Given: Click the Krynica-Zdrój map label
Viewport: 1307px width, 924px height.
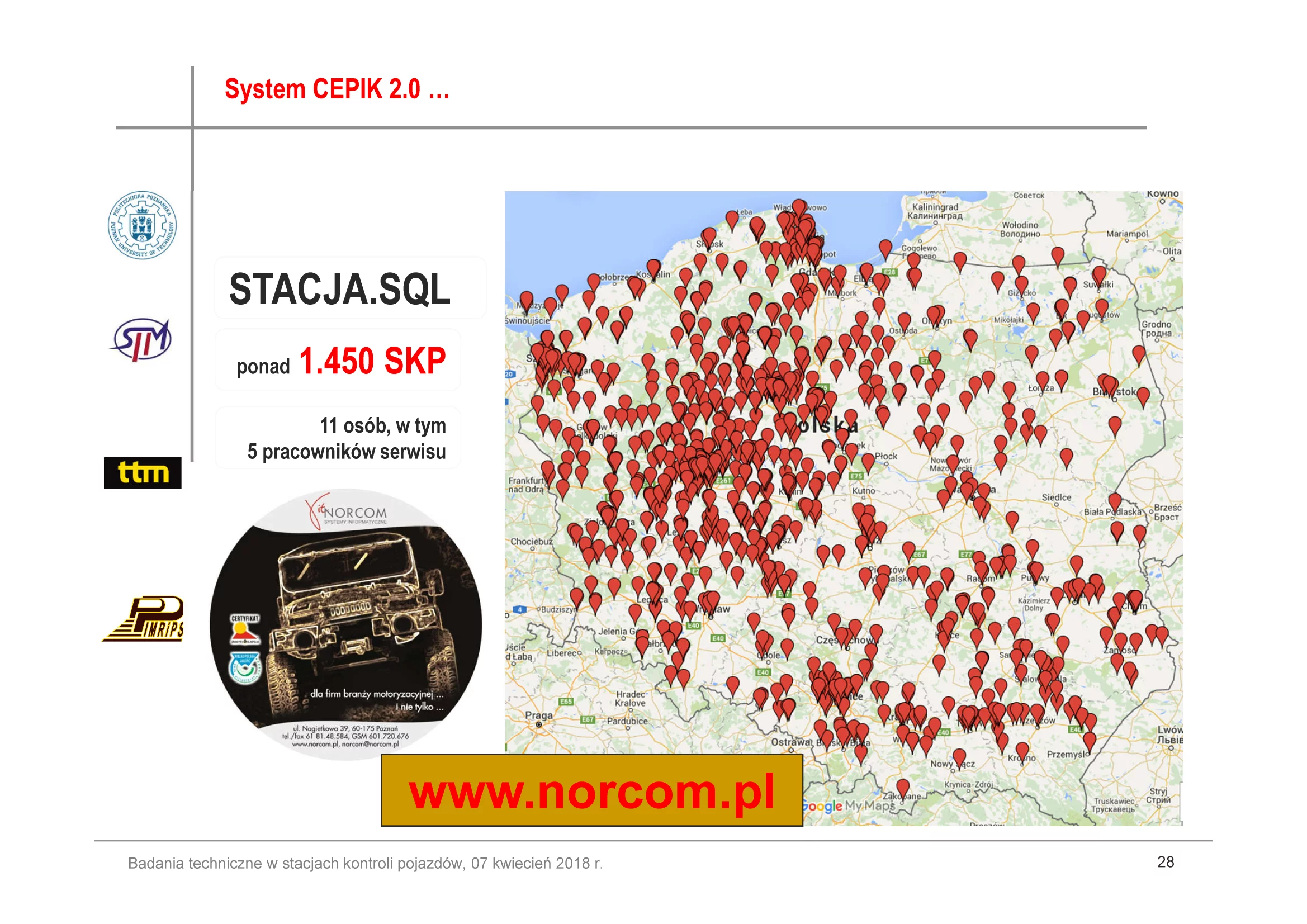Looking at the screenshot, I should 969,784.
